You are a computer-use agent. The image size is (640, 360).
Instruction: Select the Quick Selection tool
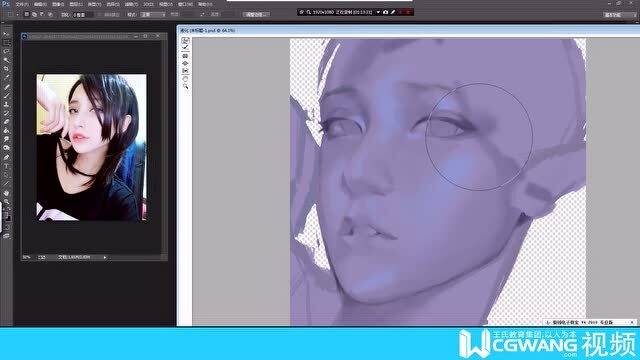click(6, 60)
